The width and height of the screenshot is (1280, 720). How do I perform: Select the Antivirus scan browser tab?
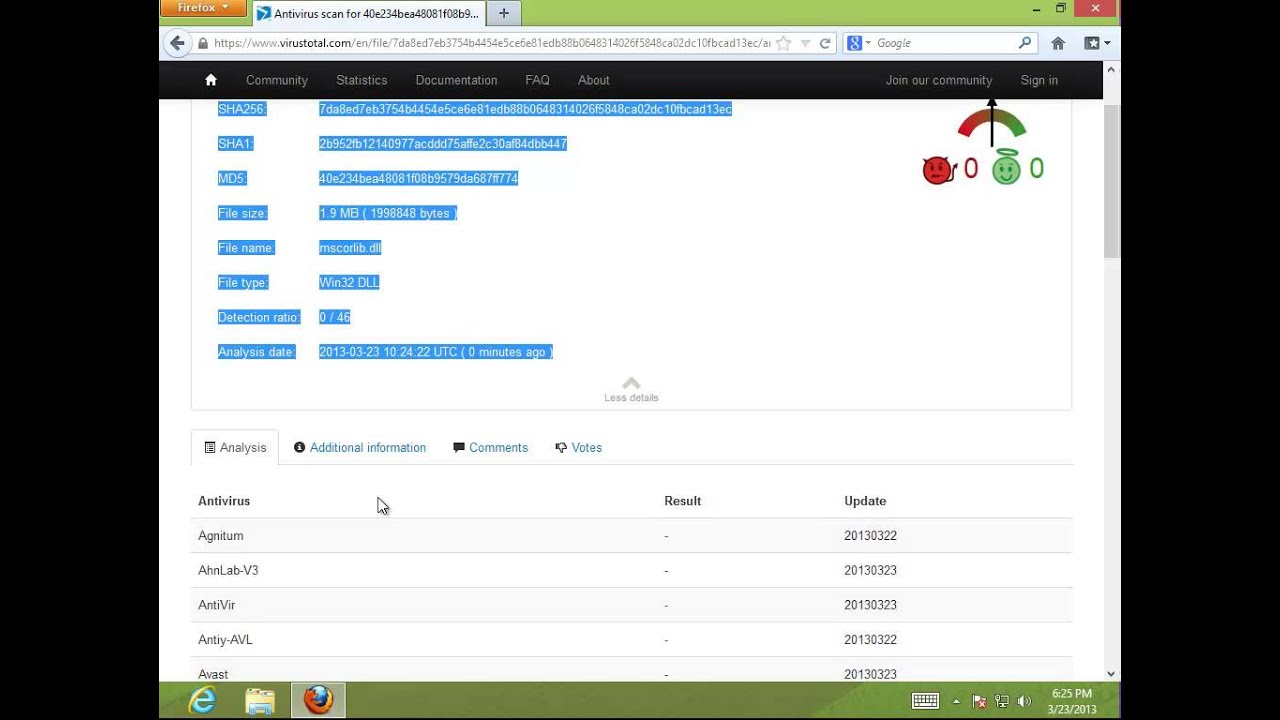point(367,14)
